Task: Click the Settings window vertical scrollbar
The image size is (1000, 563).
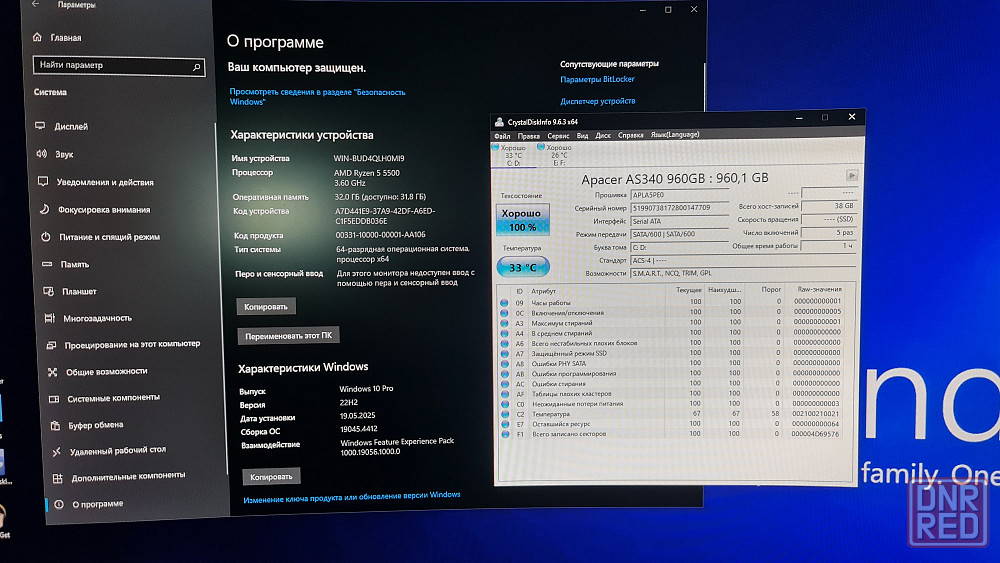Action: [x=705, y=89]
